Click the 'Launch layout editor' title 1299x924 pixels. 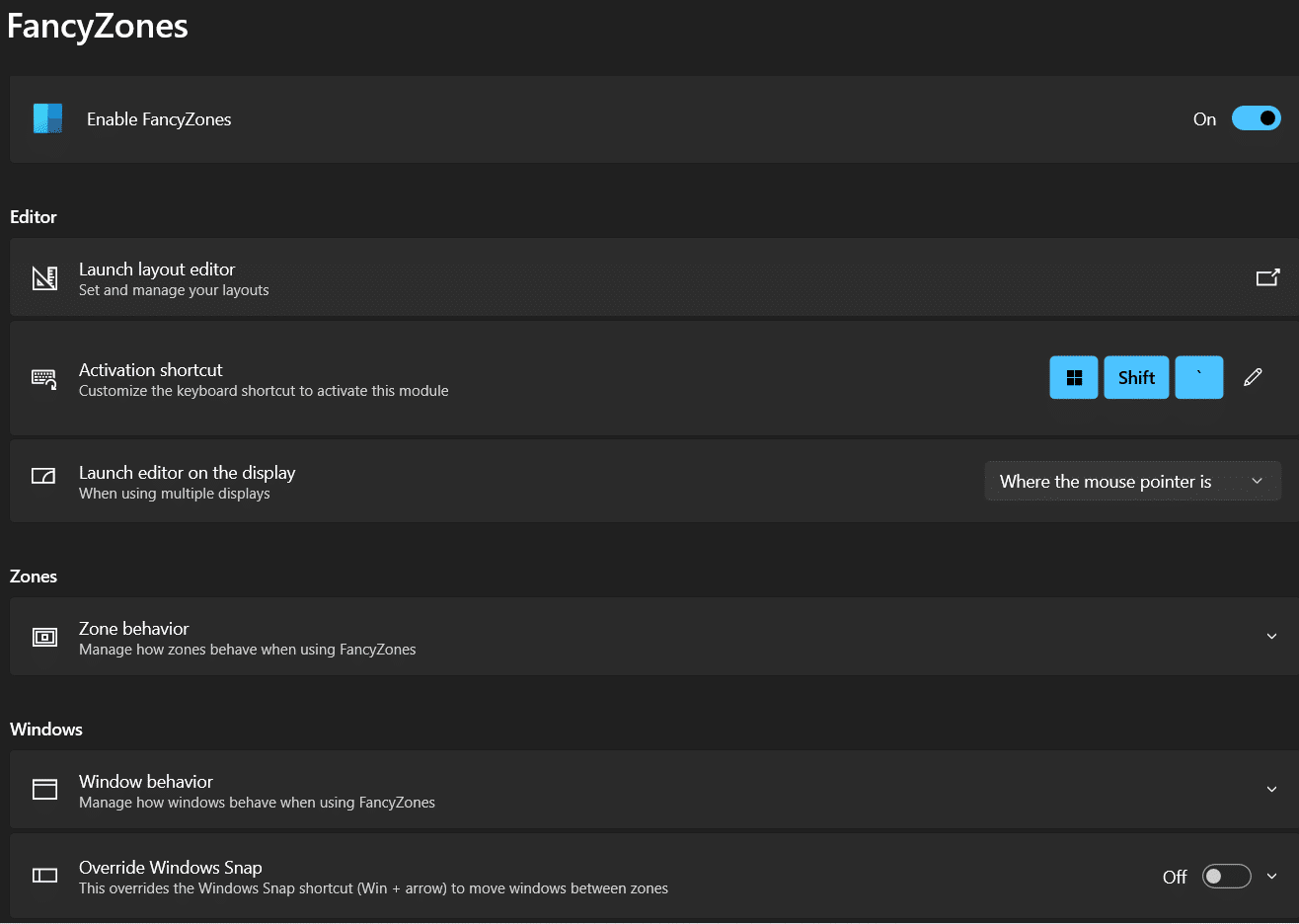tap(157, 269)
